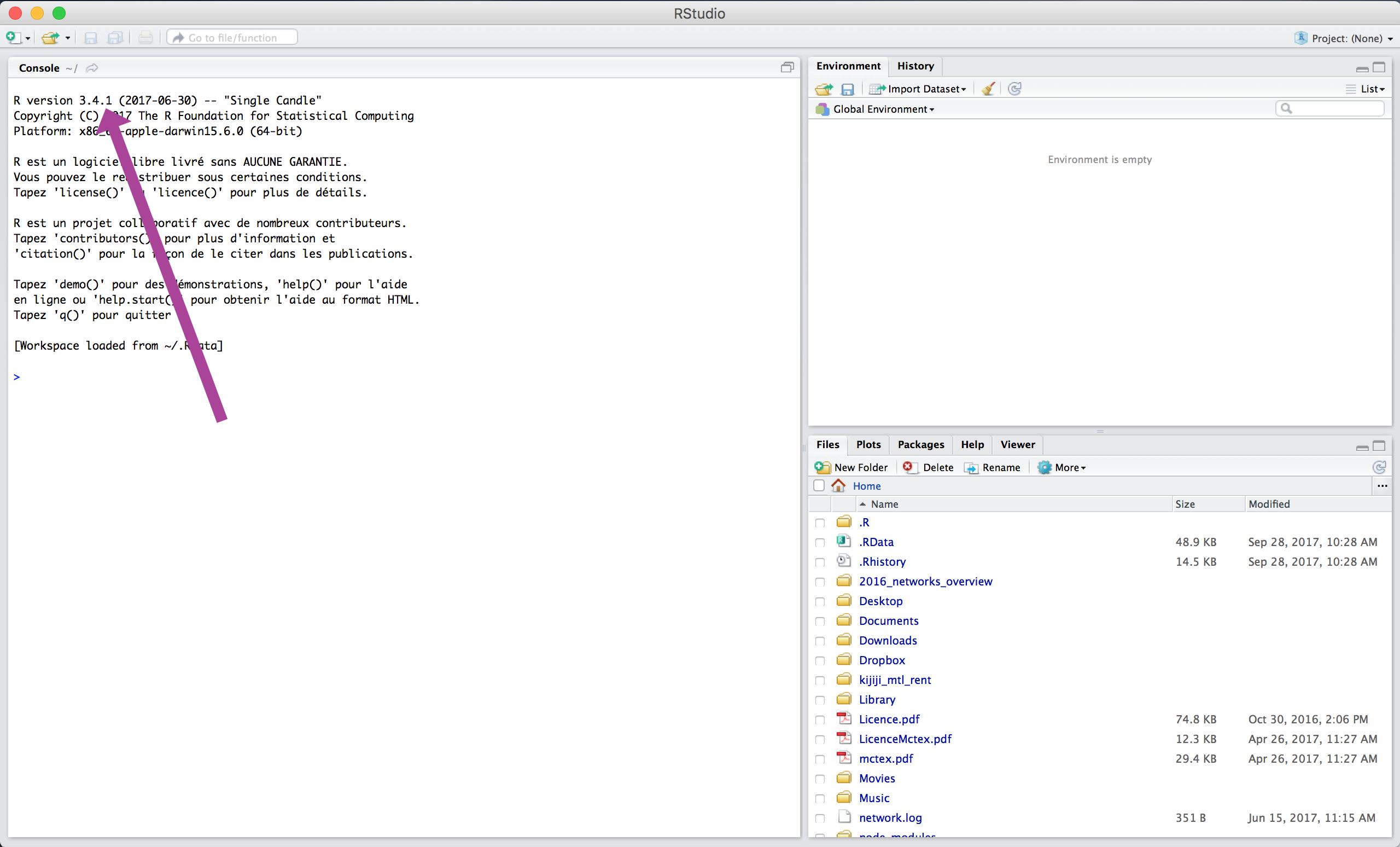Open the Import Dataset dropdown

[918, 89]
